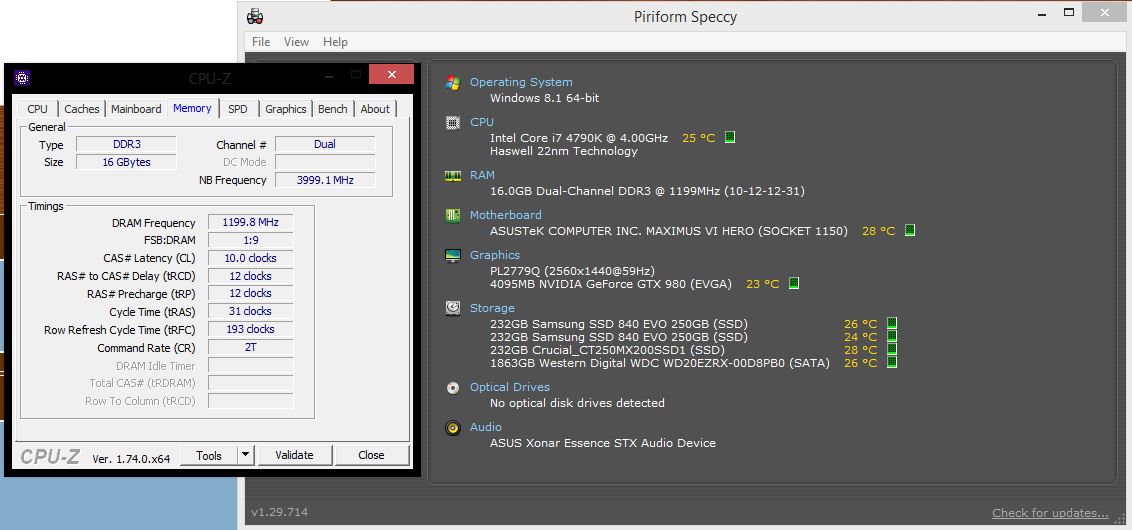Close the CPU-Z window with red X
1132x530 pixels.
[391, 74]
